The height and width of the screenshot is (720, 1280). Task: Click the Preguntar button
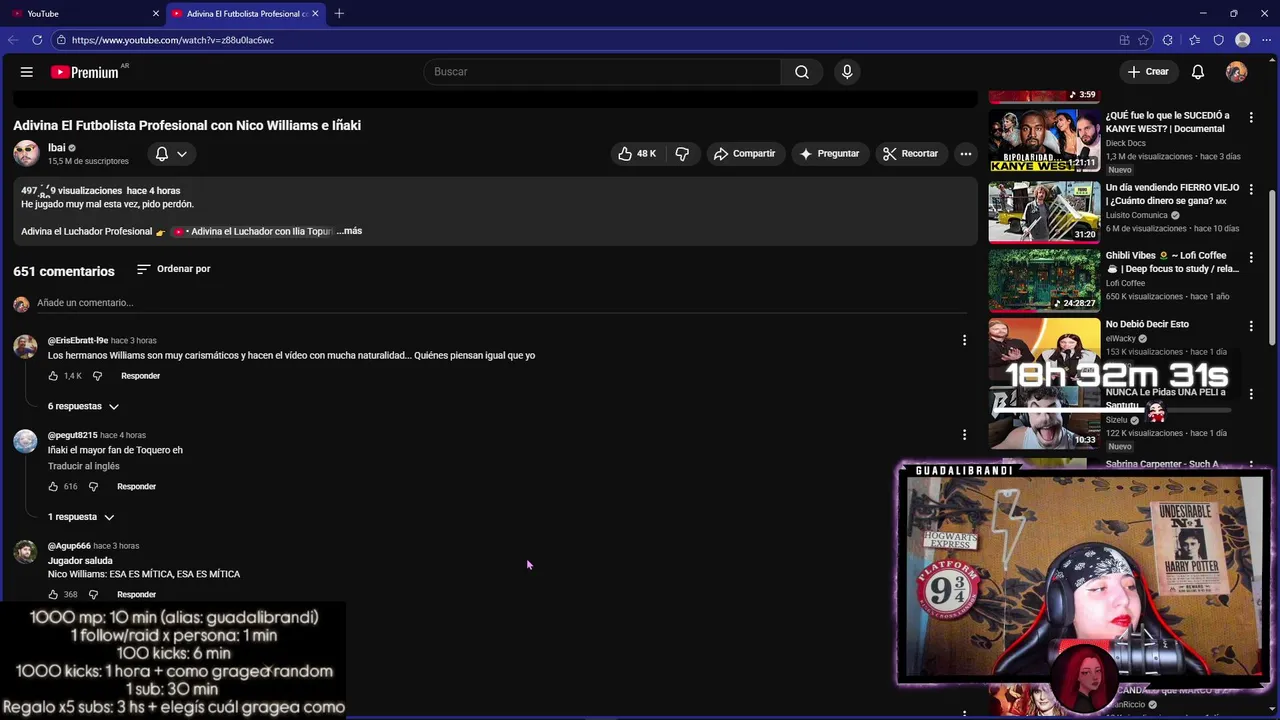829,154
